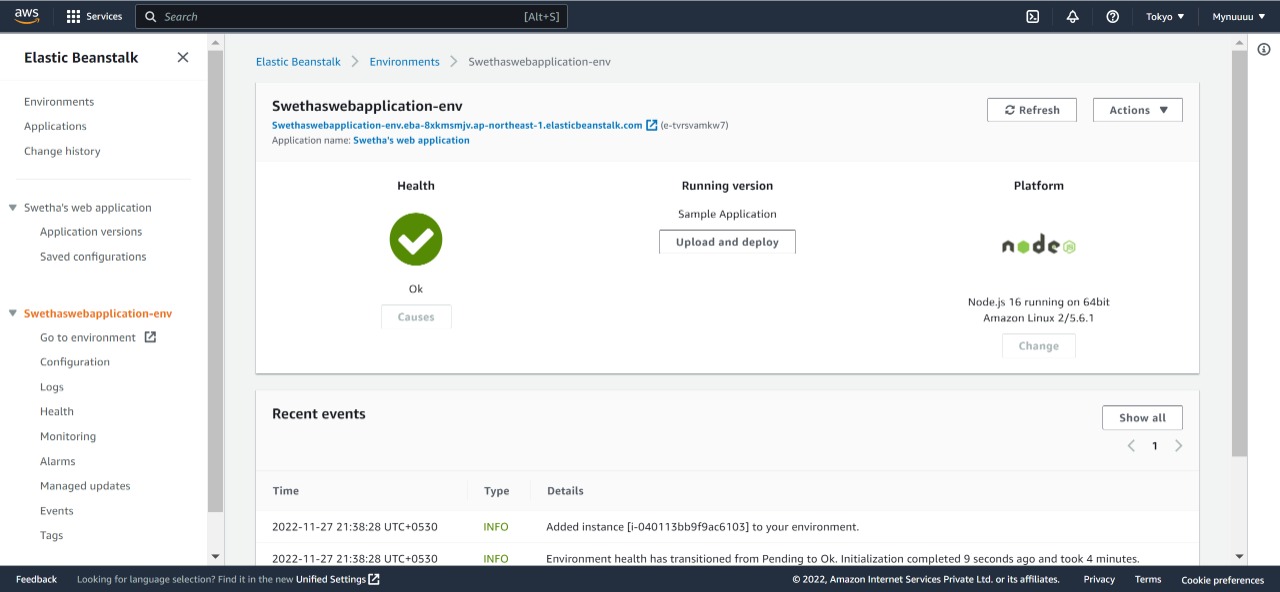
Task: Open the Mynuuuu account dropdown
Action: (1239, 16)
